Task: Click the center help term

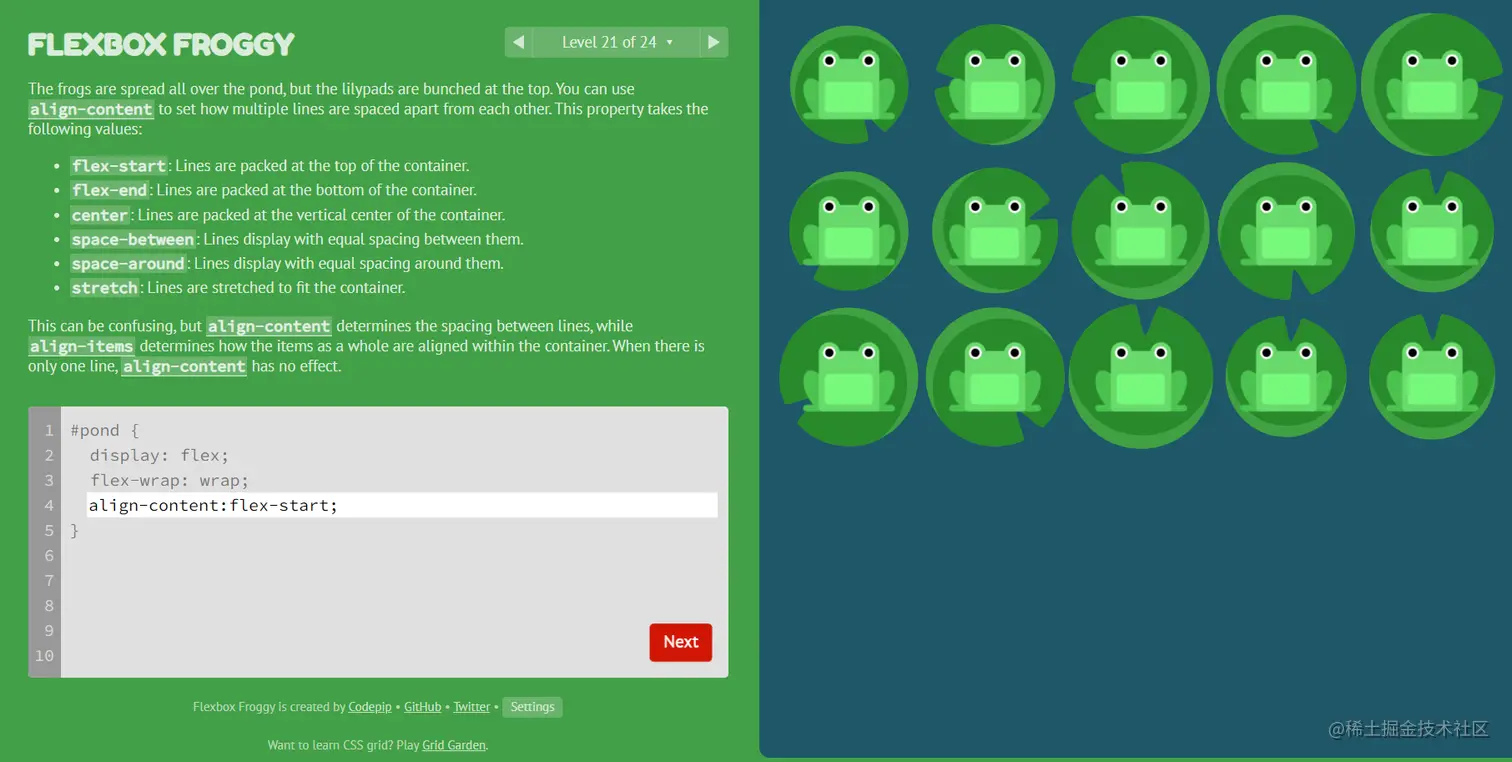Action: 100,215
